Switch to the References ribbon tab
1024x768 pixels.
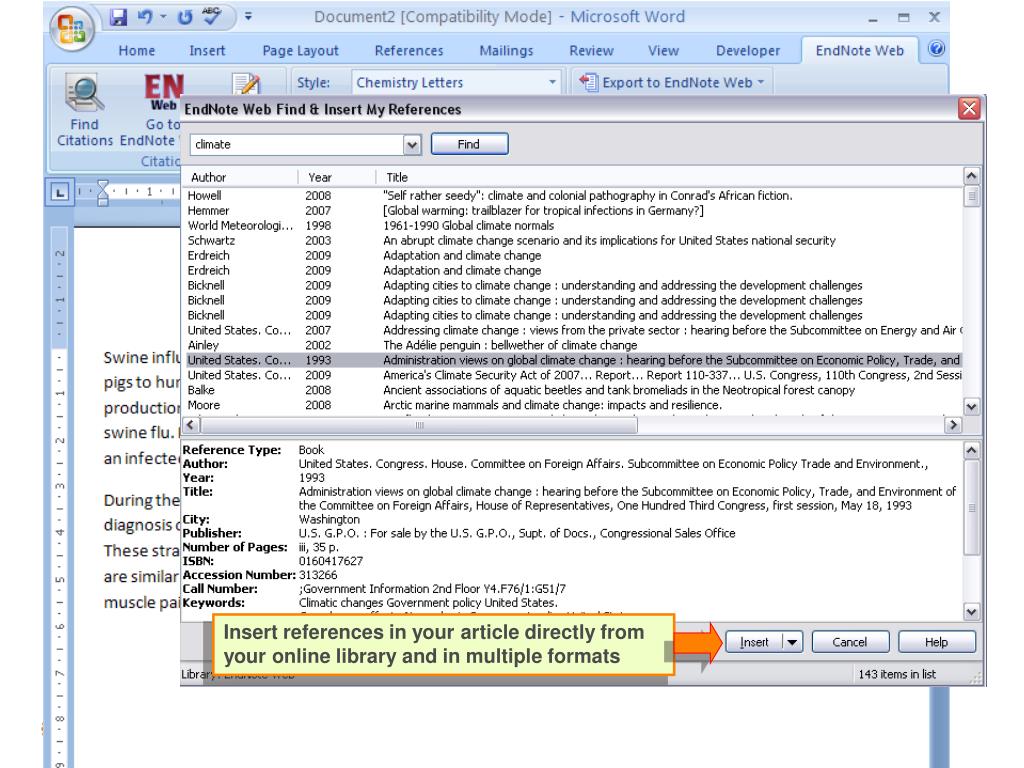click(409, 50)
